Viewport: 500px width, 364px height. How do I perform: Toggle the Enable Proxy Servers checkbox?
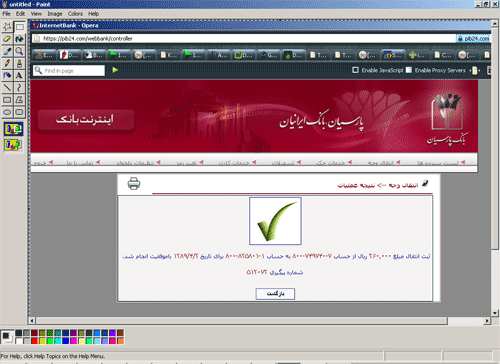pos(409,70)
